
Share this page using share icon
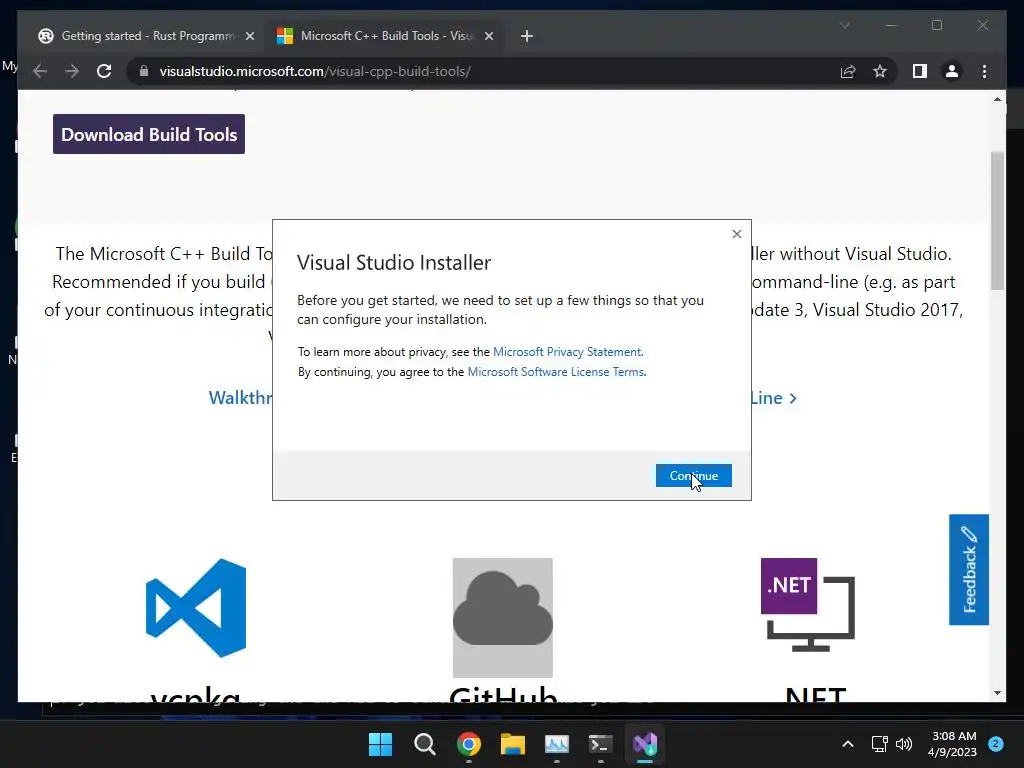pyautogui.click(x=848, y=71)
